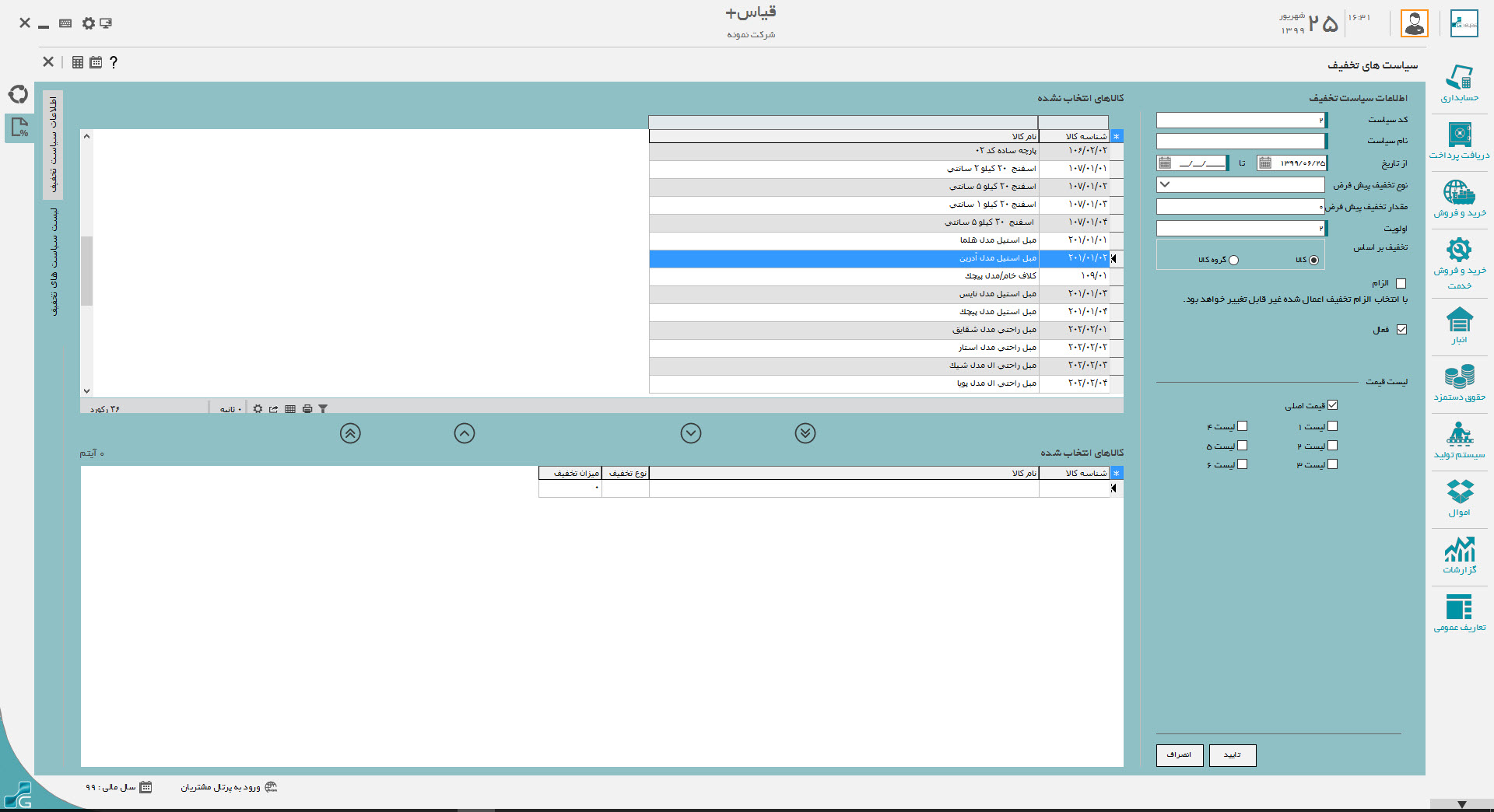
Task: Check the لیست ۱ price list checkbox
Action: (x=1332, y=426)
